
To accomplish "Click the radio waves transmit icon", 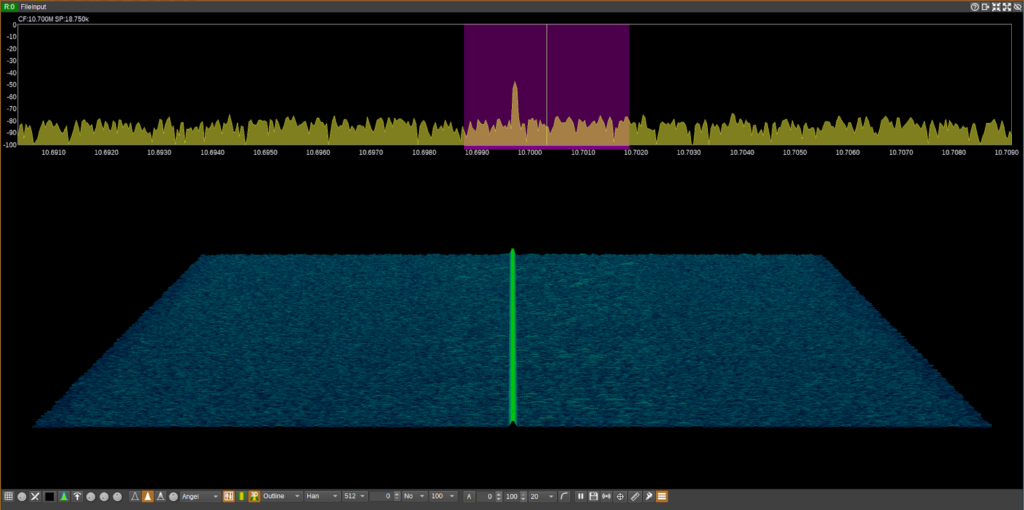I will click(607, 496).
